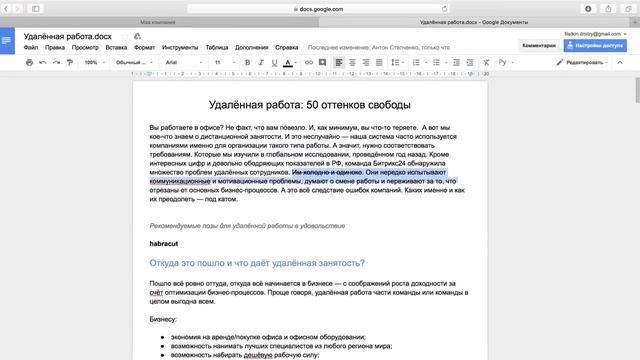The height and width of the screenshot is (360, 640).
Task: Open the browser downloads icon
Action: pos(588,9)
